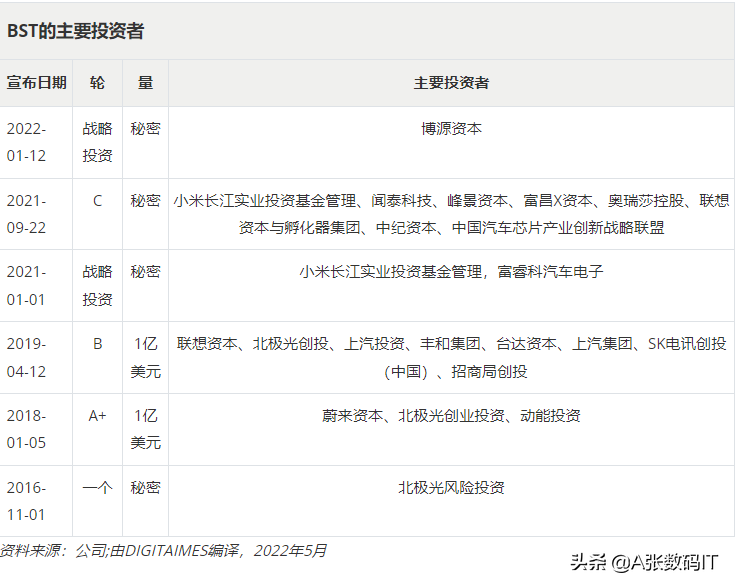The width and height of the screenshot is (735, 588).
Task: Click investor 北极光风险投资
Action: [x=451, y=488]
